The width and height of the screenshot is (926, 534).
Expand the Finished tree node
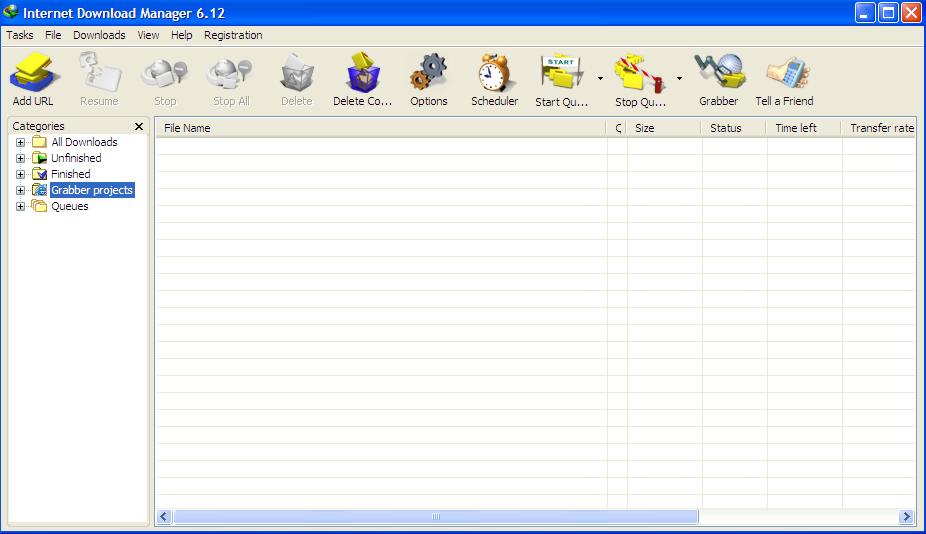[x=21, y=174]
